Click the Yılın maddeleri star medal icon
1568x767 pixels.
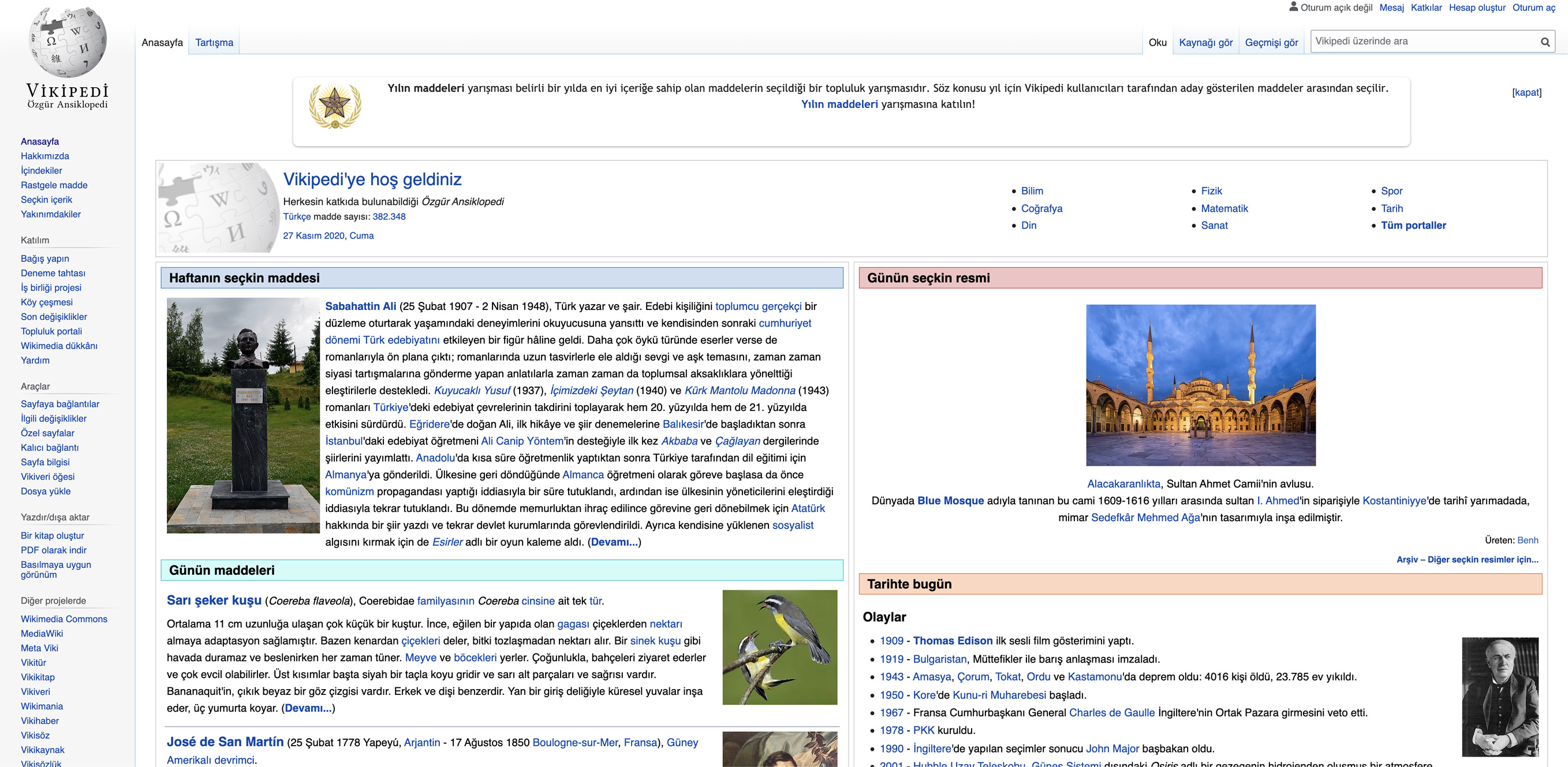click(x=335, y=106)
